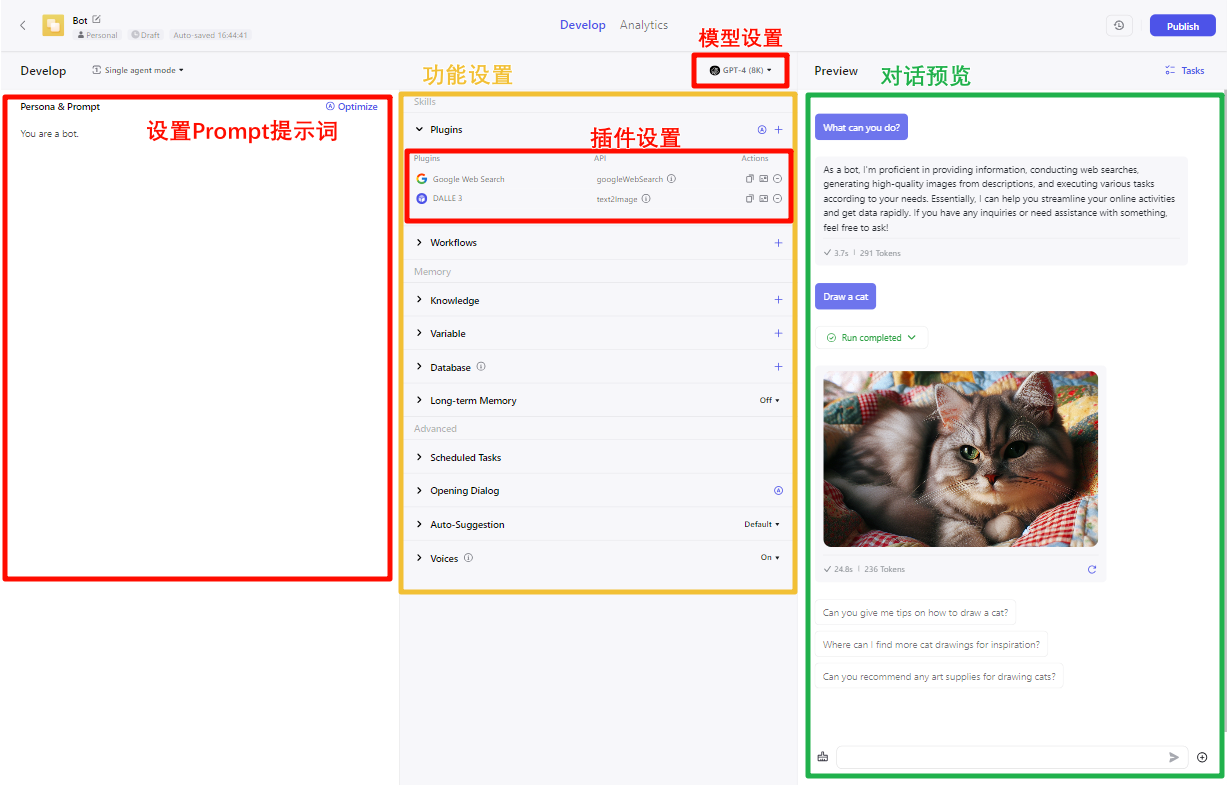The width and height of the screenshot is (1227, 785).
Task: Show the Database info tooltip icon
Action: pyautogui.click(x=481, y=366)
